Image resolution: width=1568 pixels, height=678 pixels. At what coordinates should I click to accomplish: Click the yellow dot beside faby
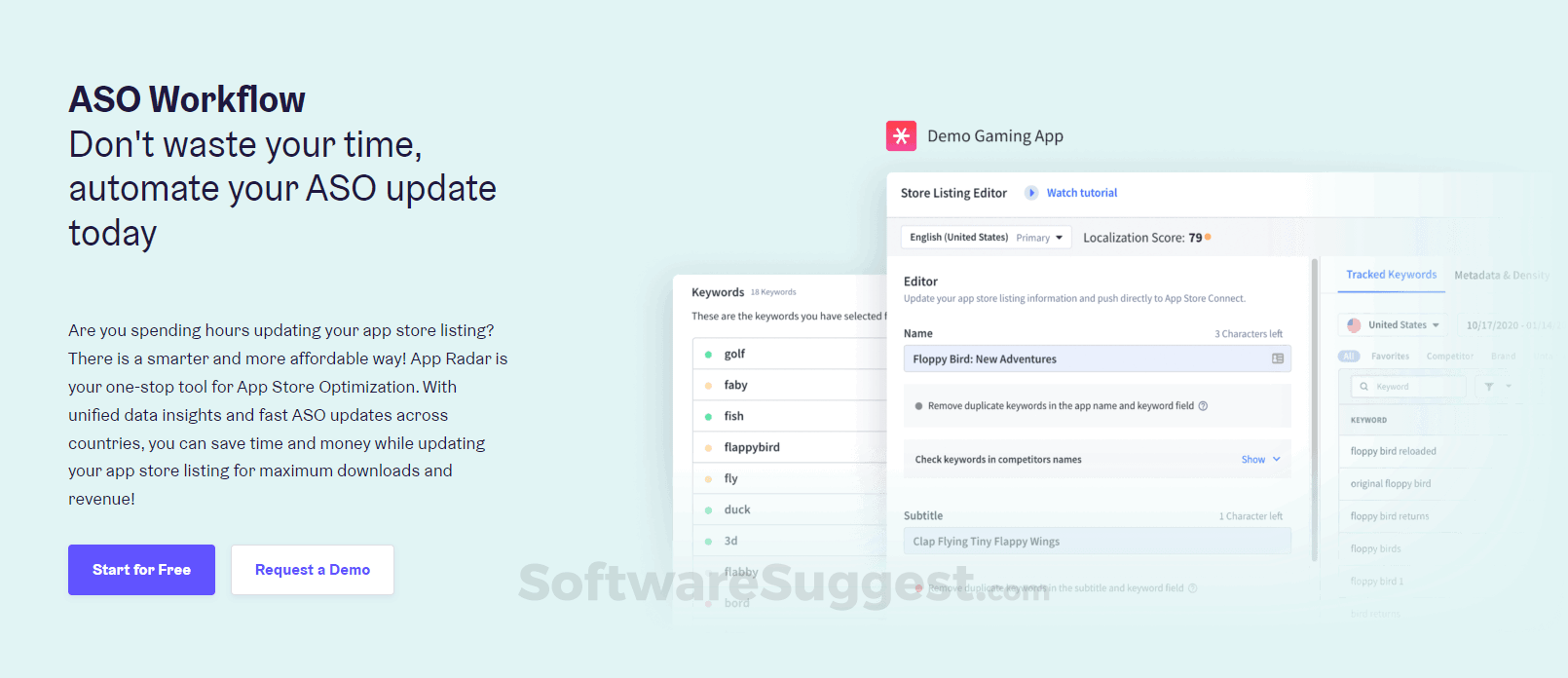[708, 386]
